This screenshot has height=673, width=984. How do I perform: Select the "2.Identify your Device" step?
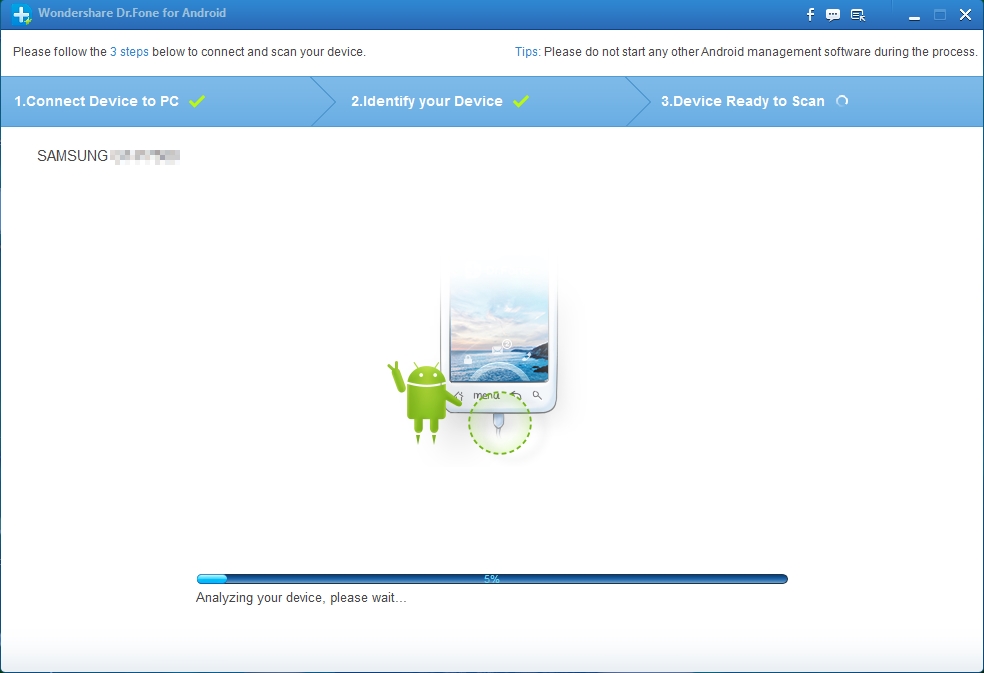click(x=426, y=101)
